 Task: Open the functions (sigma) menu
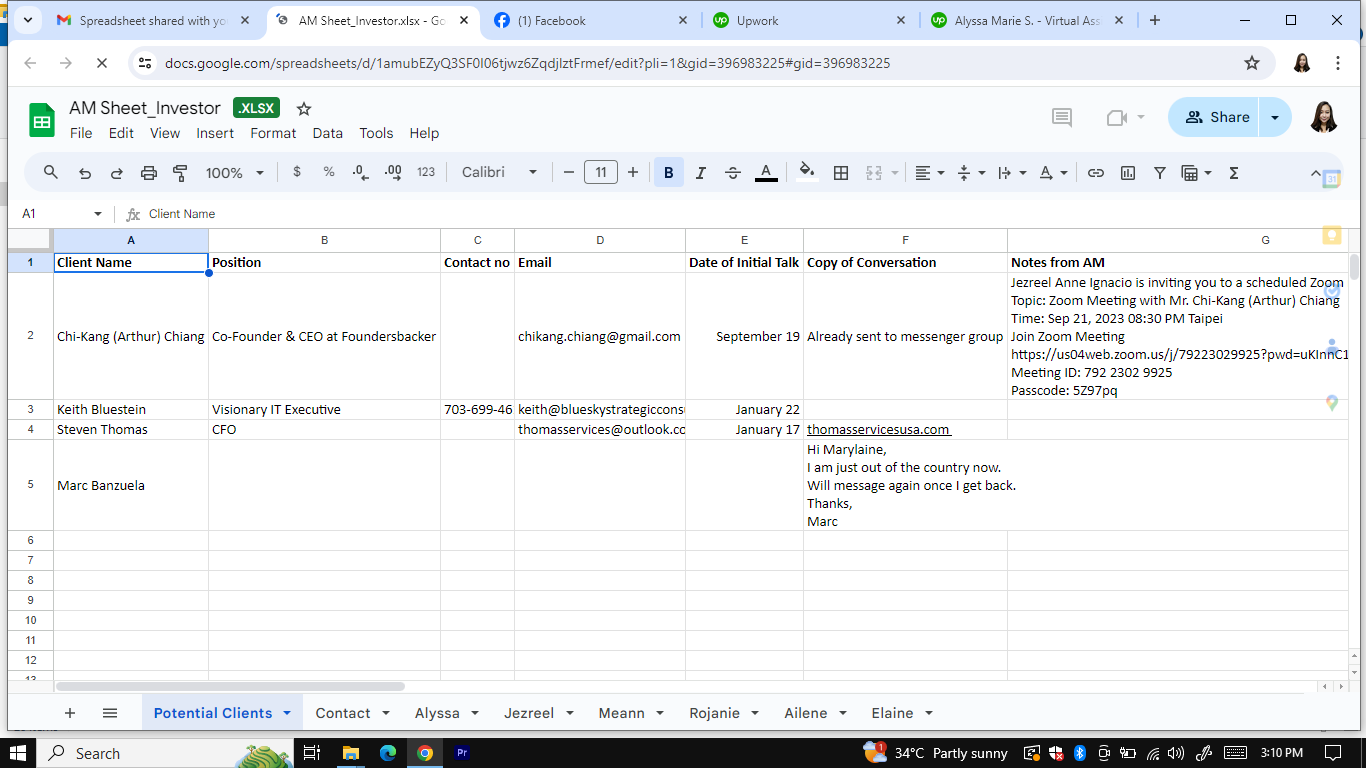click(1234, 173)
